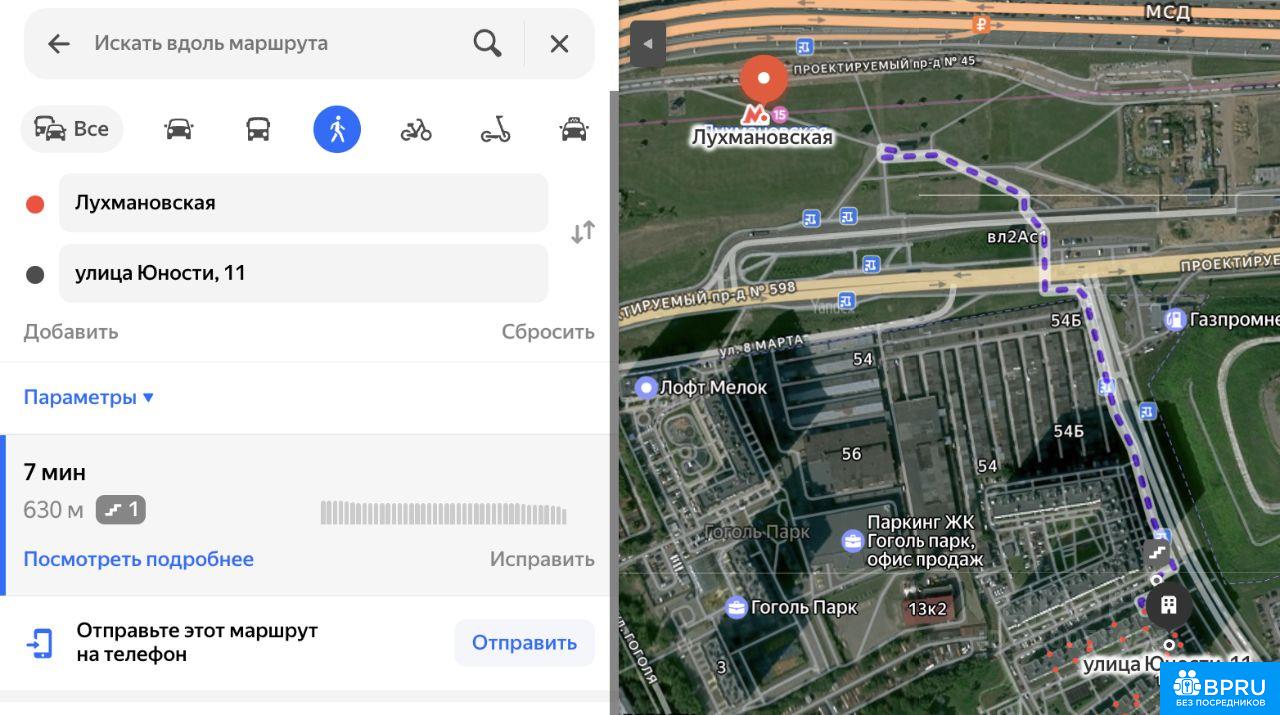Select the walking mode toggle

337,129
